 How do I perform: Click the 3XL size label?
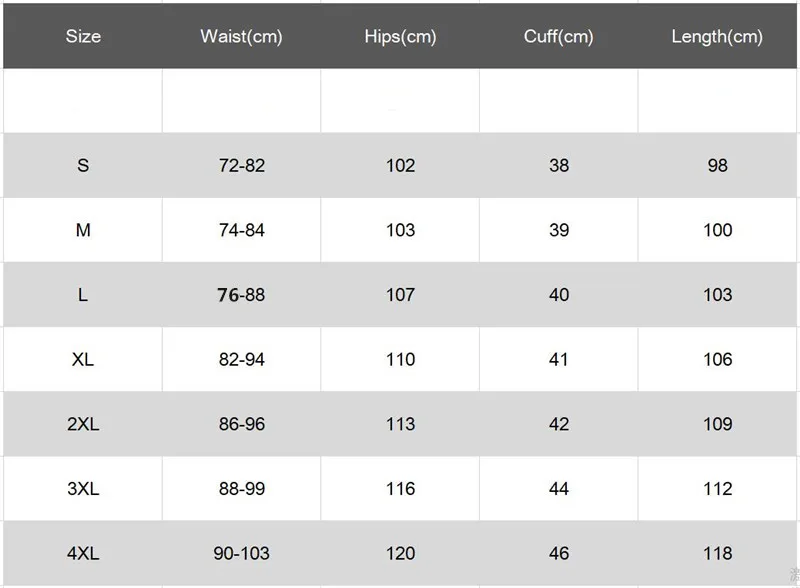coord(83,488)
